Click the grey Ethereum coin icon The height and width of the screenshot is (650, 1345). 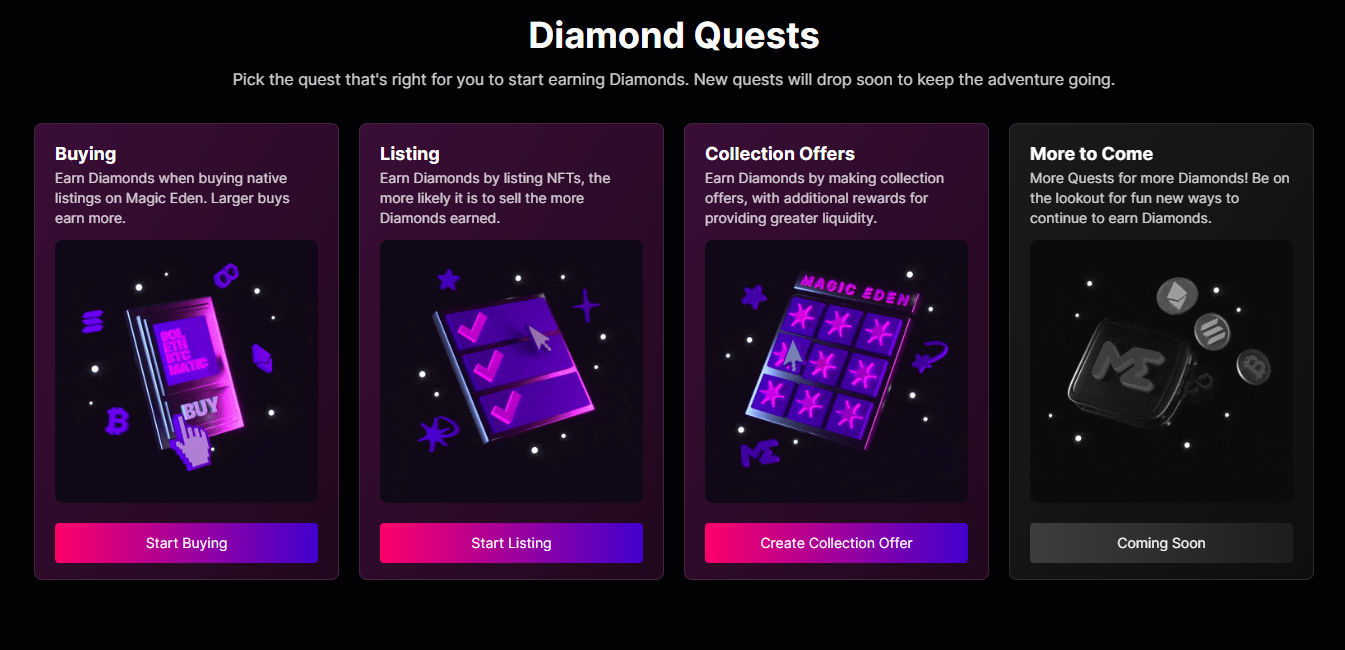(1177, 296)
